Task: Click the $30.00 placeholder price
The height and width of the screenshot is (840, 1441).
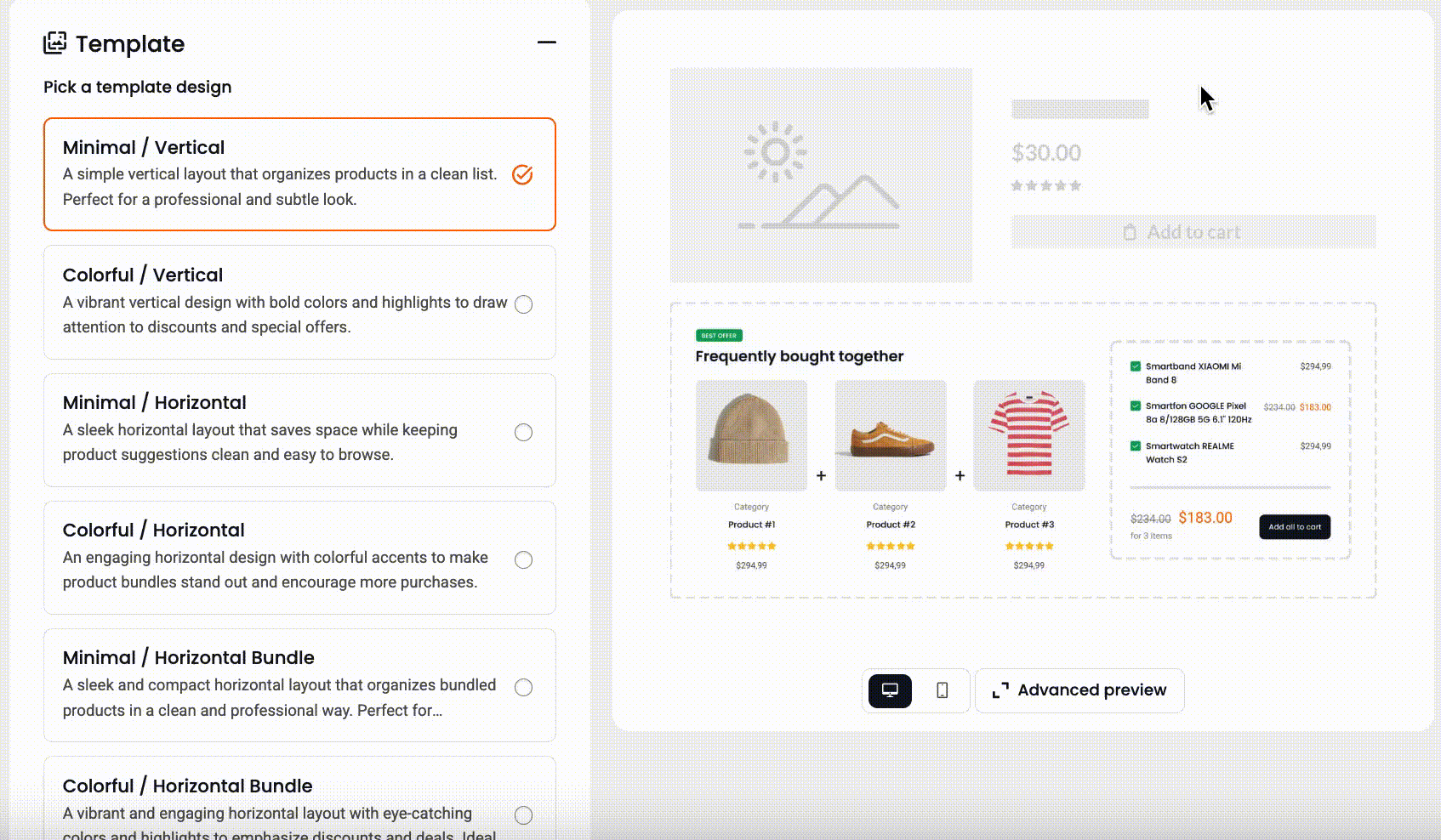Action: [1046, 153]
